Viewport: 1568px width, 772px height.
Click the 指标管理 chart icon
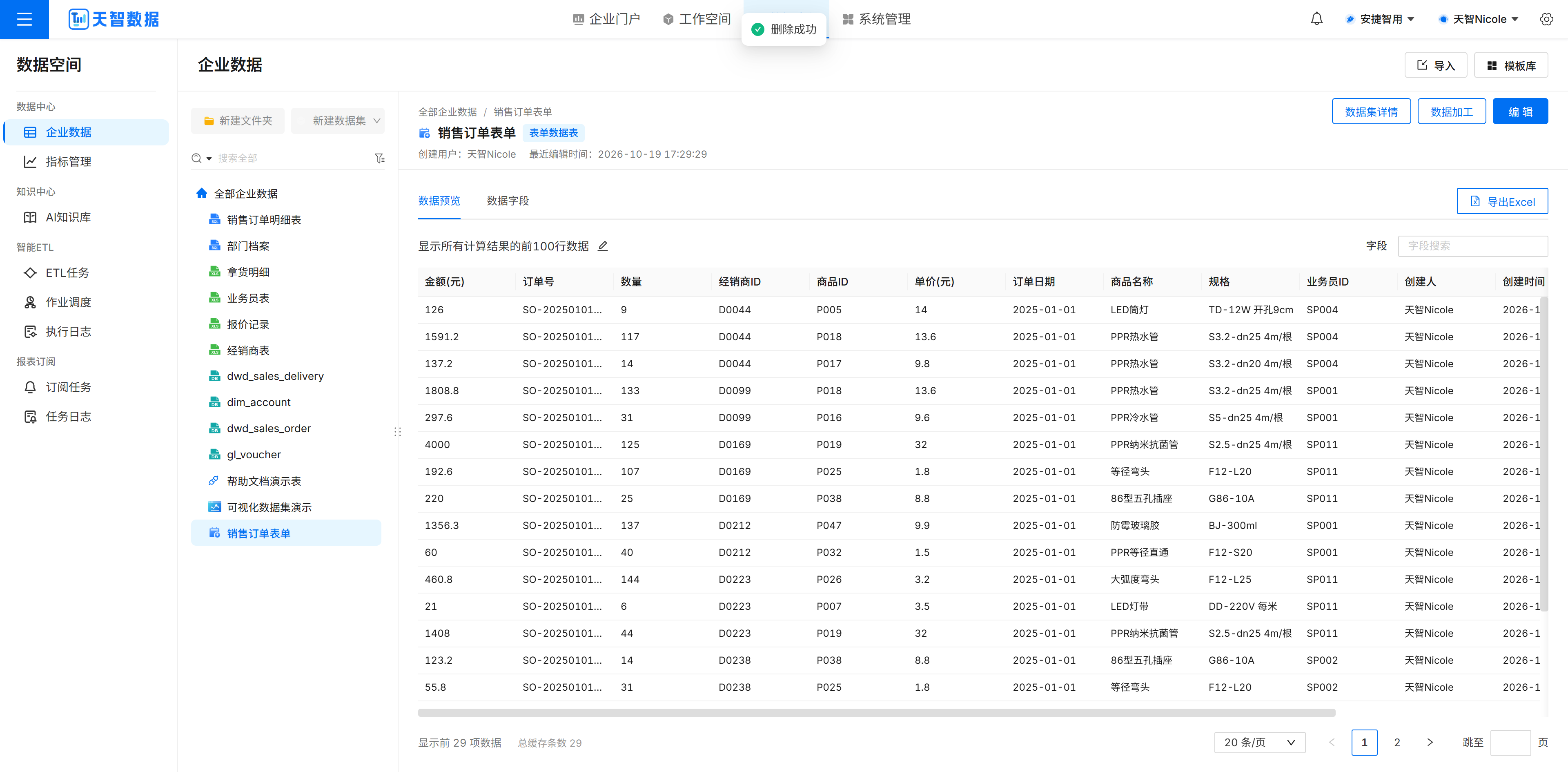click(30, 161)
